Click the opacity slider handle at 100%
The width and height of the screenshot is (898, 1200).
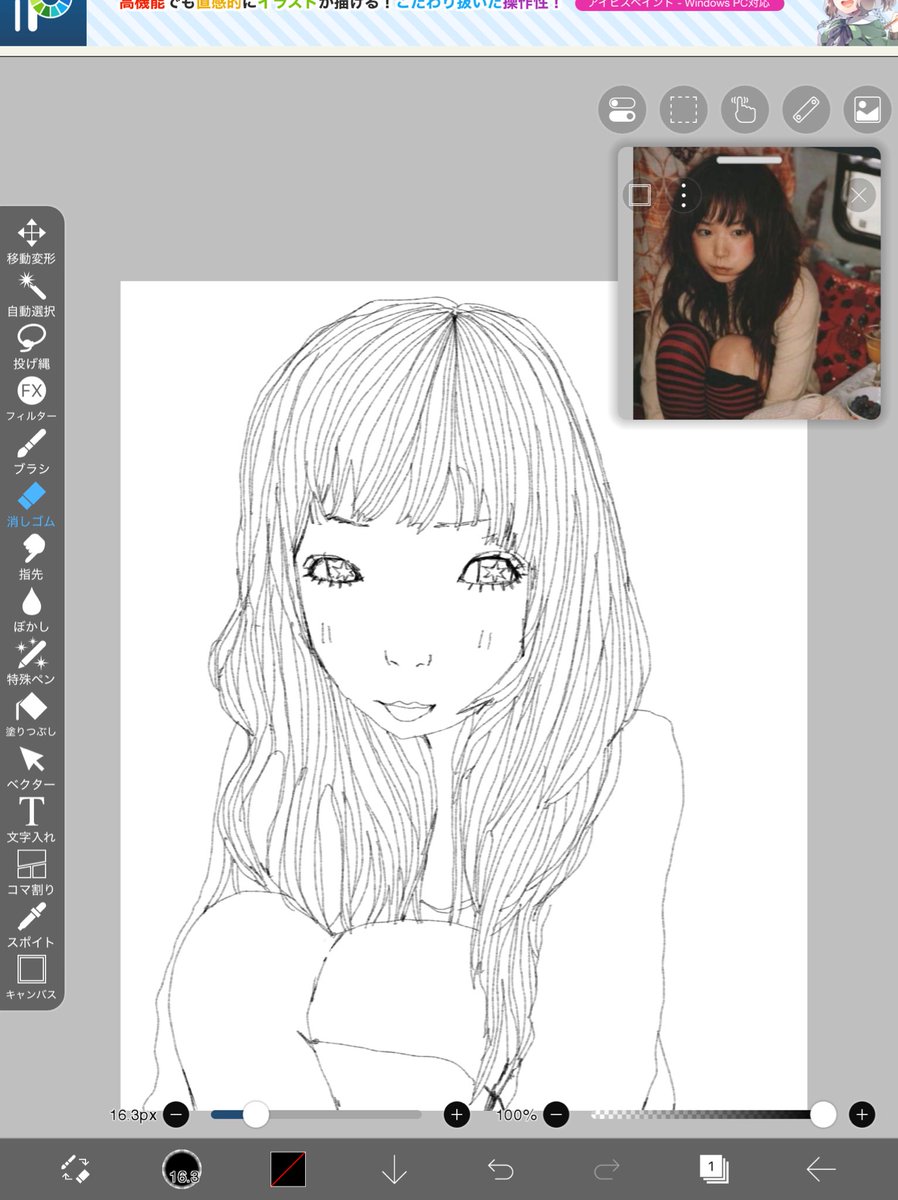(x=823, y=1114)
